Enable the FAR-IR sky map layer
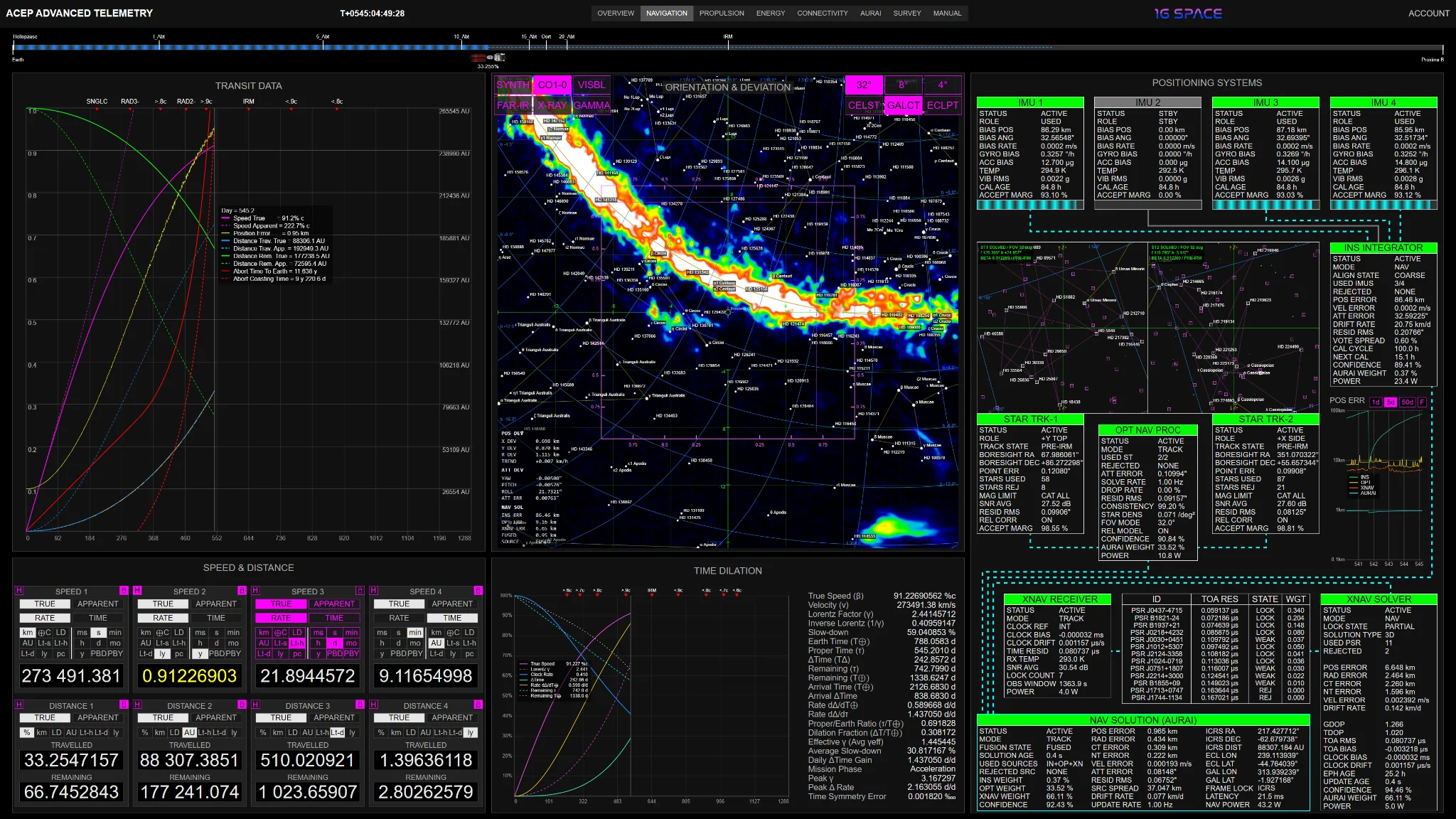Screen dimensions: 1456x819 click(513, 105)
